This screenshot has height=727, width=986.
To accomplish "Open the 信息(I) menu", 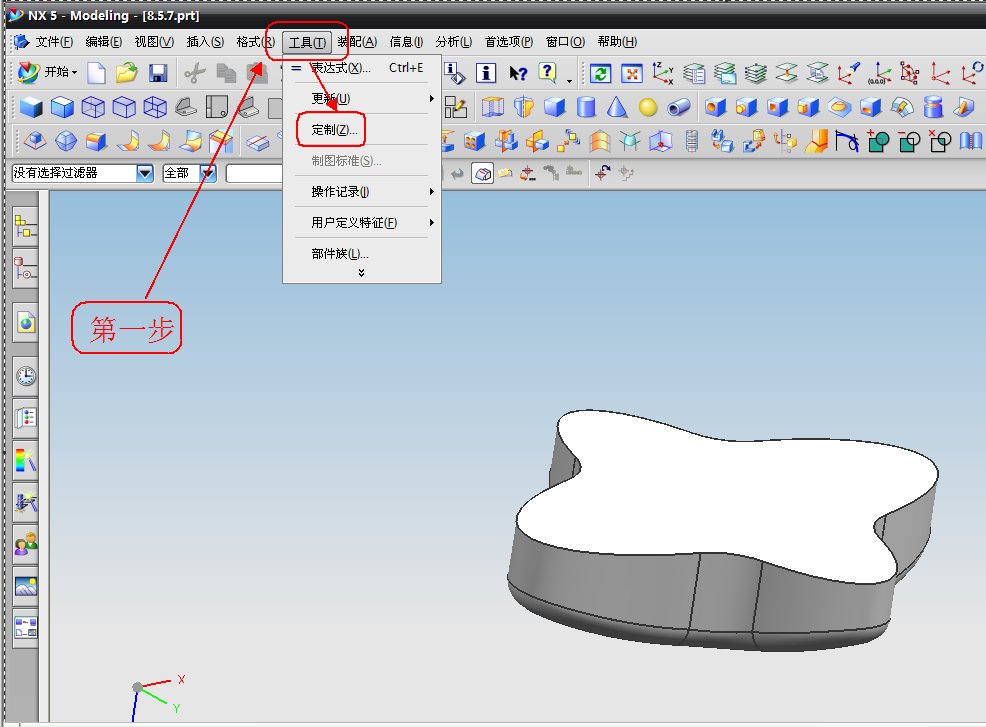I will (x=406, y=42).
